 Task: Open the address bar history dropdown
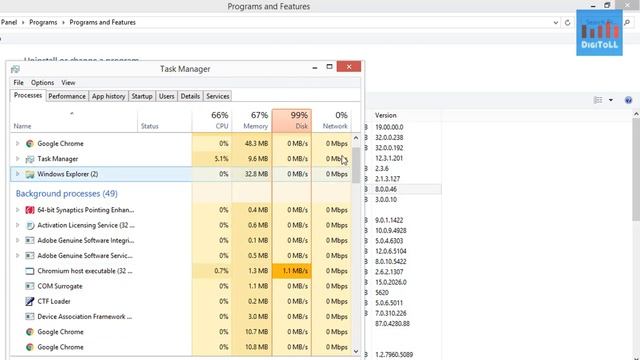556,23
